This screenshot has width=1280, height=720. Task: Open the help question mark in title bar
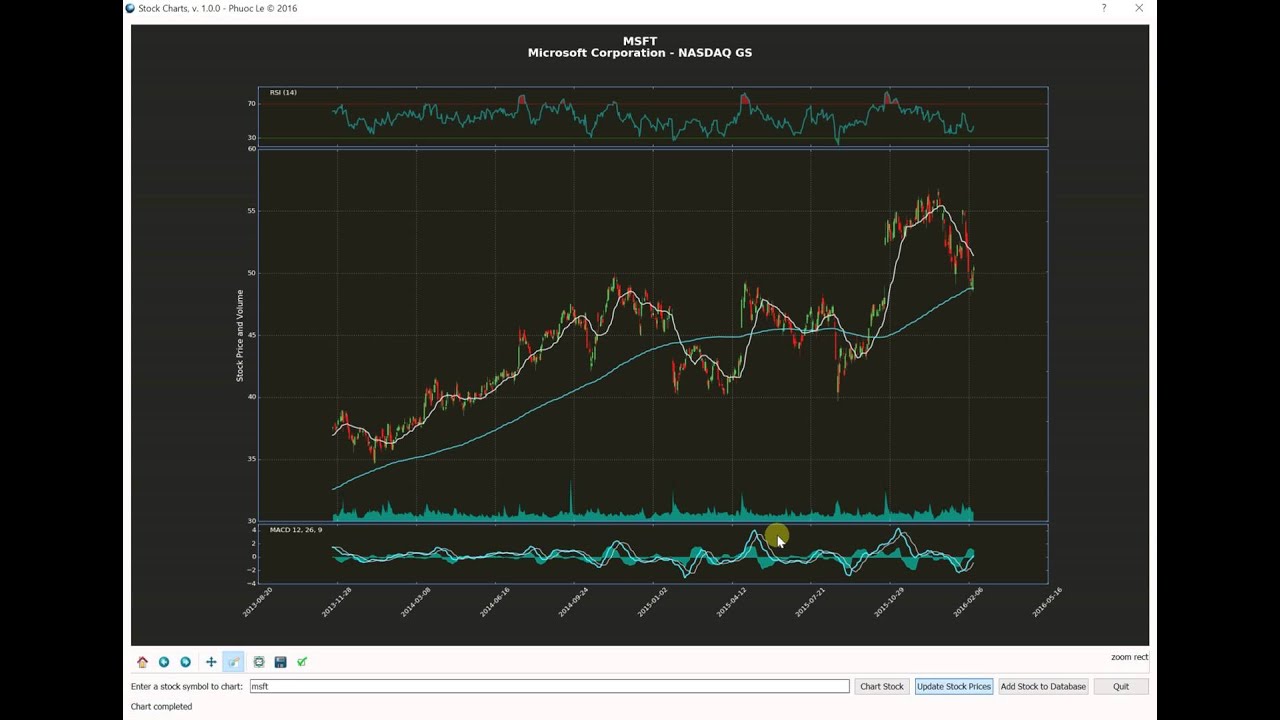pyautogui.click(x=1104, y=8)
